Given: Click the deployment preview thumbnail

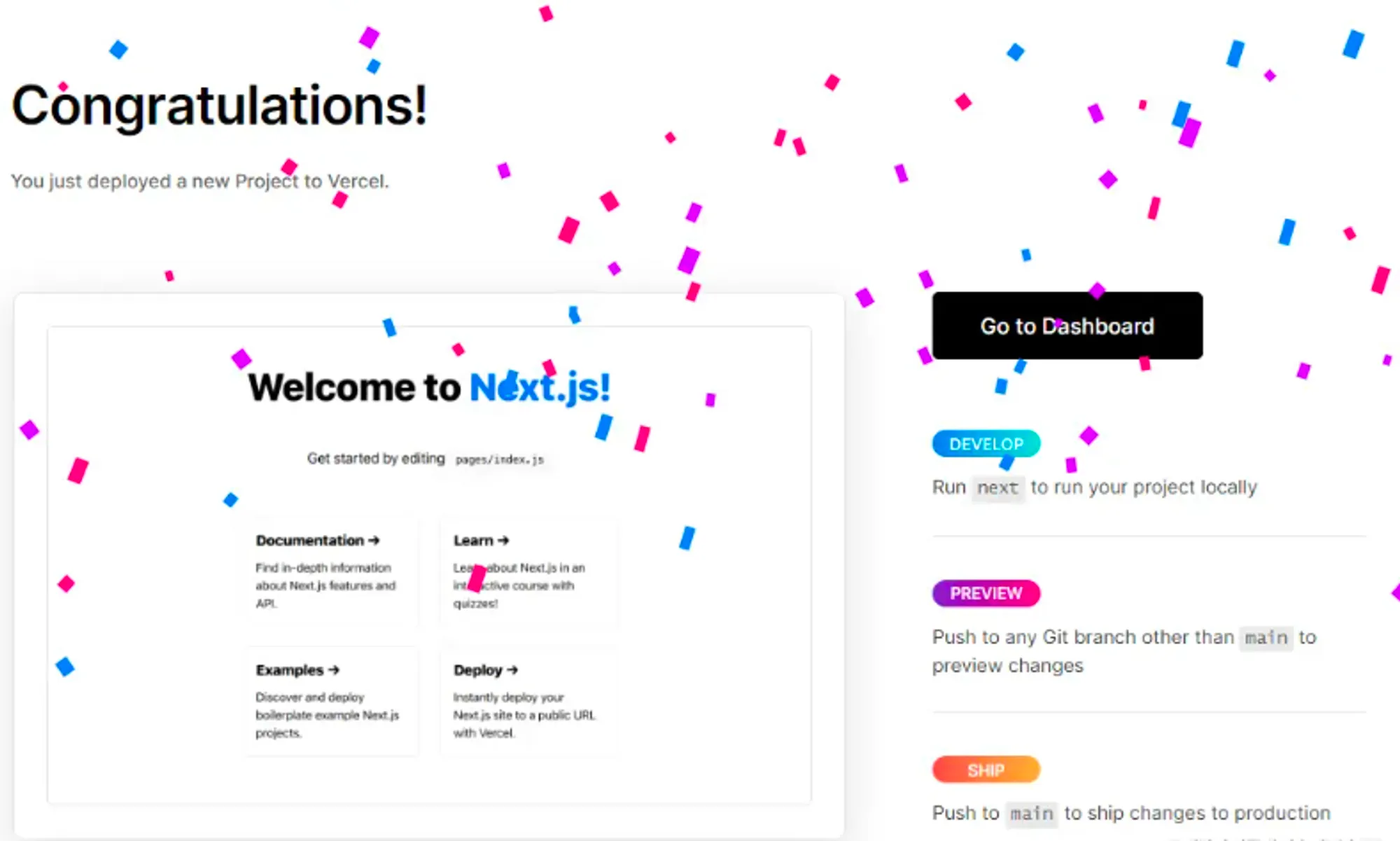Looking at the screenshot, I should [x=429, y=564].
